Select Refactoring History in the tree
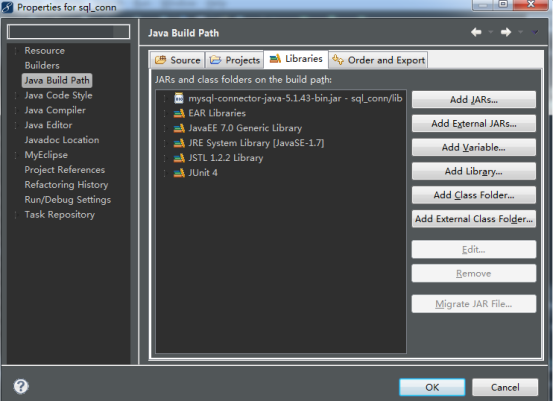This screenshot has height=402, width=554. click(66, 185)
